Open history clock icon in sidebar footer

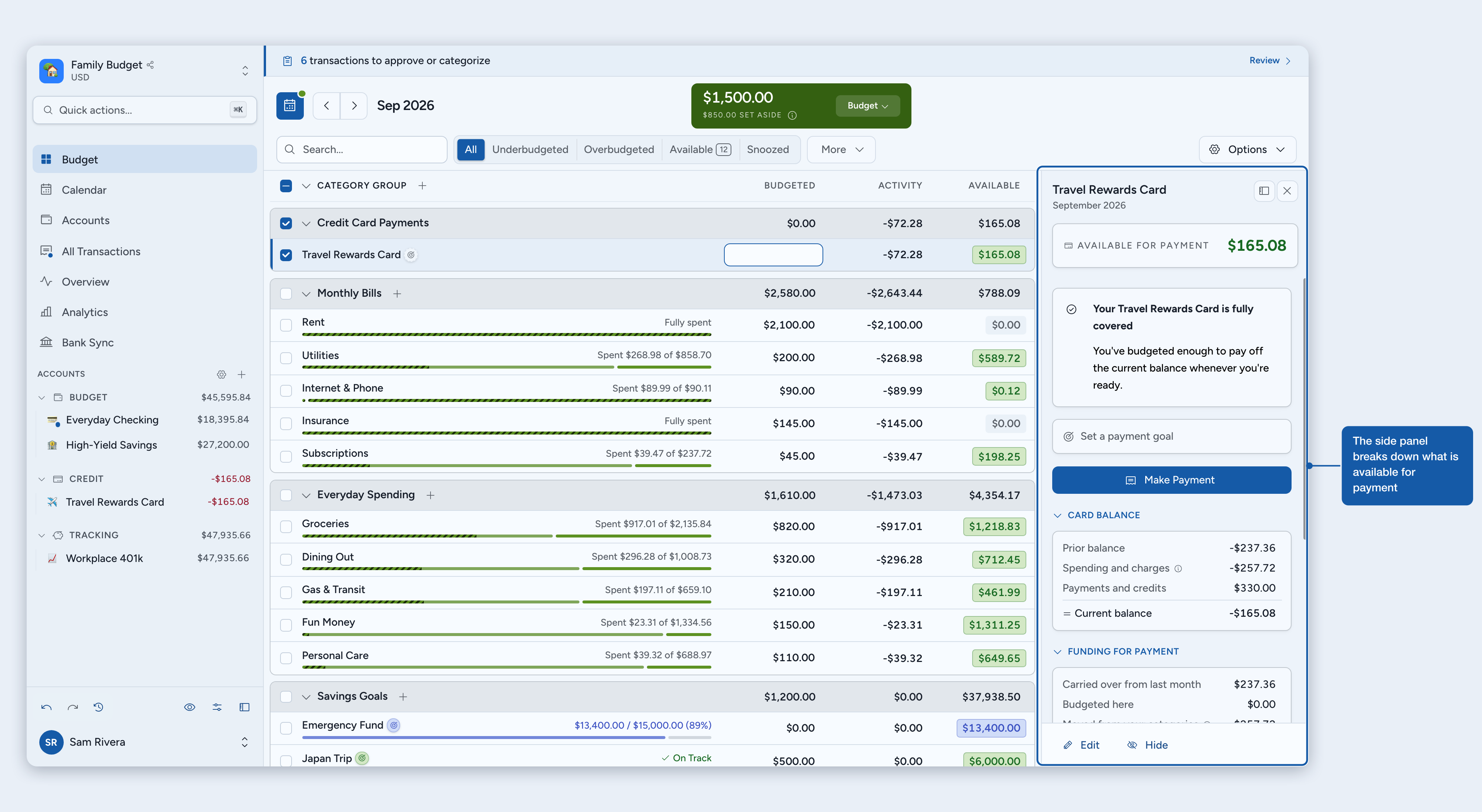click(99, 707)
